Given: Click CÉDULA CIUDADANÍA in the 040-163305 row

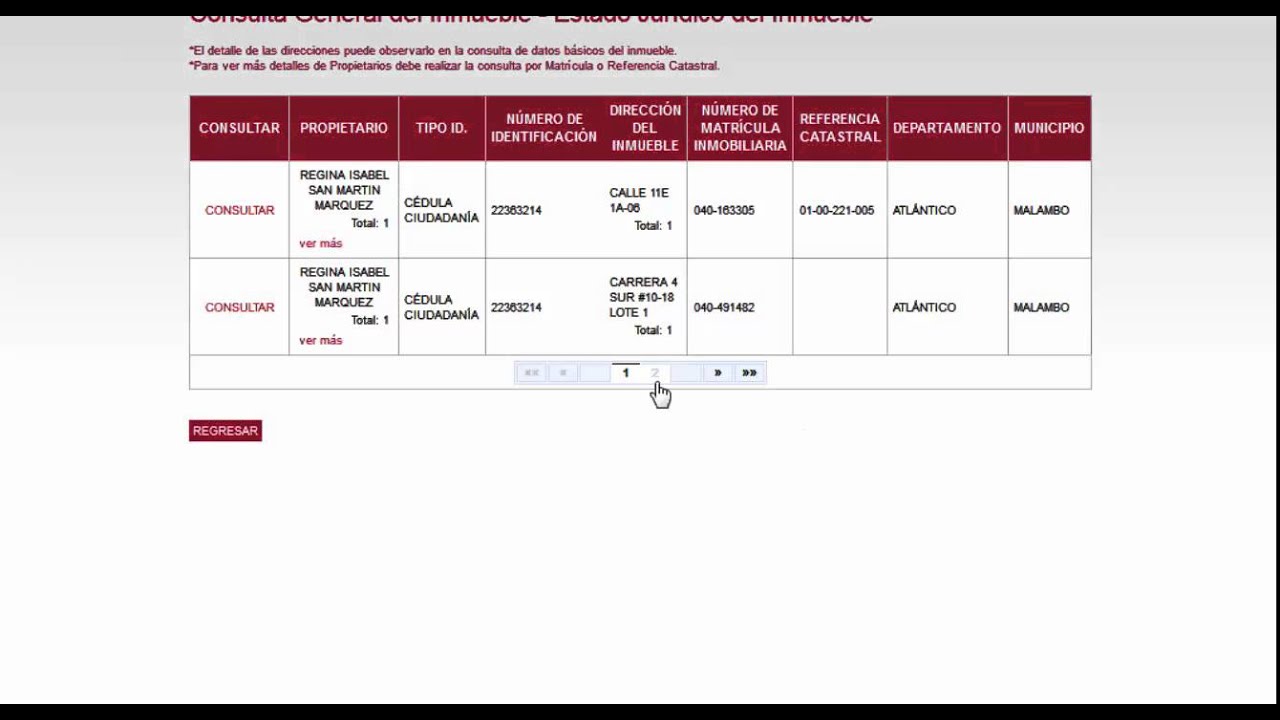Looking at the screenshot, I should point(441,210).
